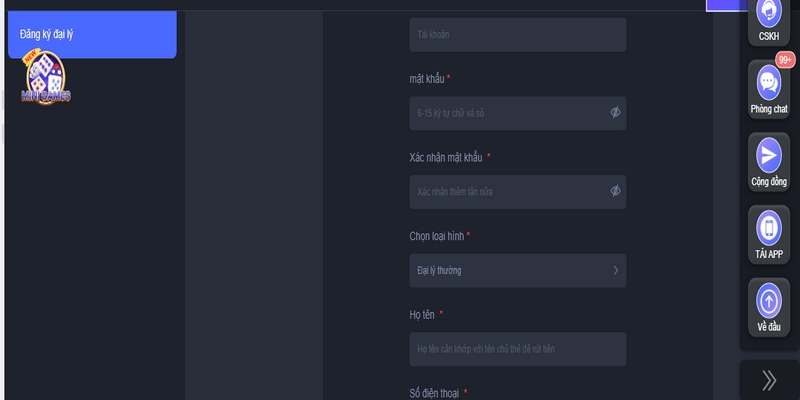The width and height of the screenshot is (800, 400).
Task: Select the Đăng ký đại lý tab
Action: click(92, 34)
